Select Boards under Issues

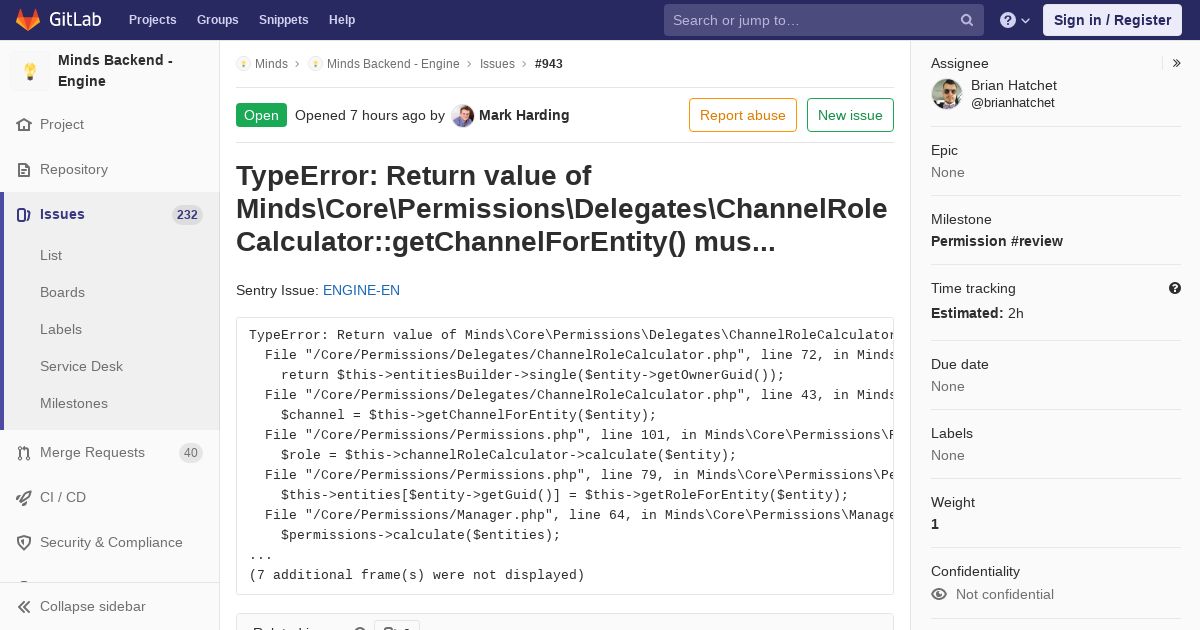(62, 293)
